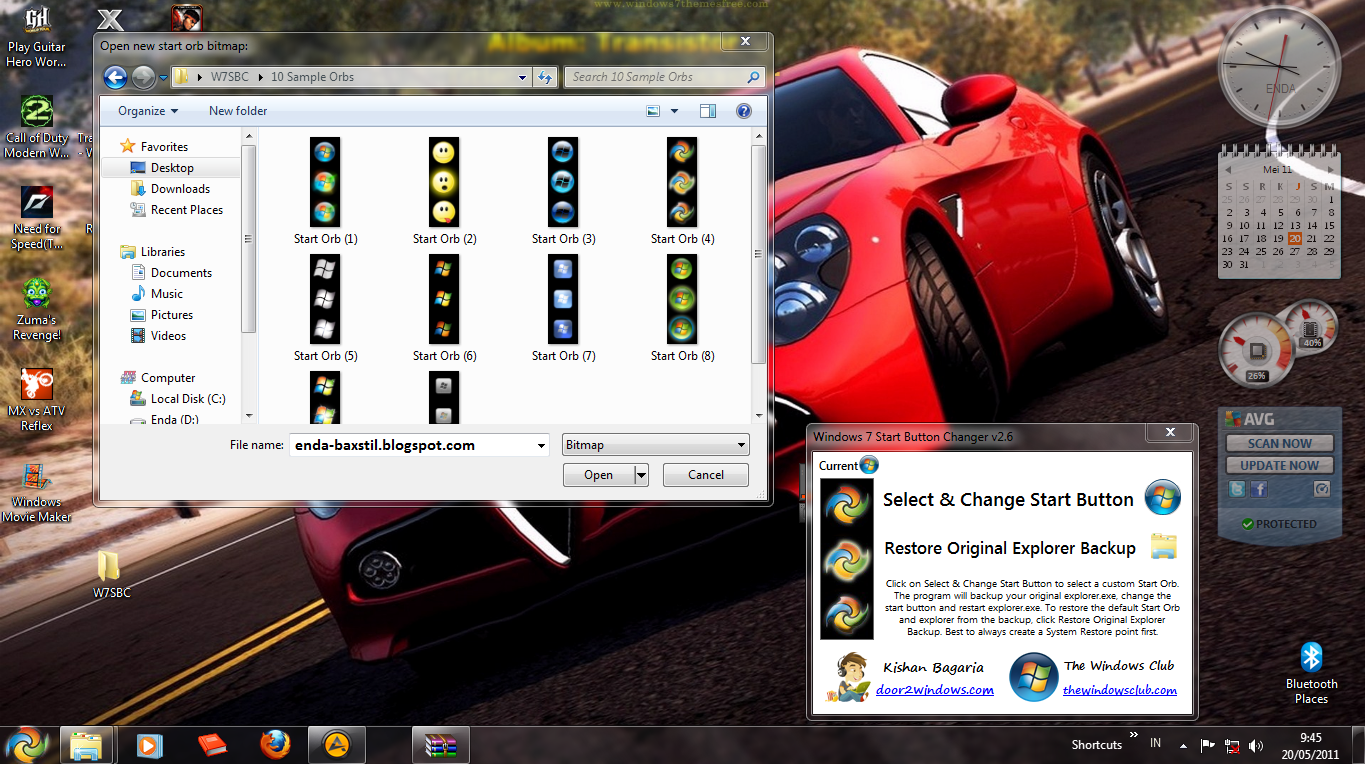Click the Twitter icon in Start Button Changer

pyautogui.click(x=1237, y=488)
